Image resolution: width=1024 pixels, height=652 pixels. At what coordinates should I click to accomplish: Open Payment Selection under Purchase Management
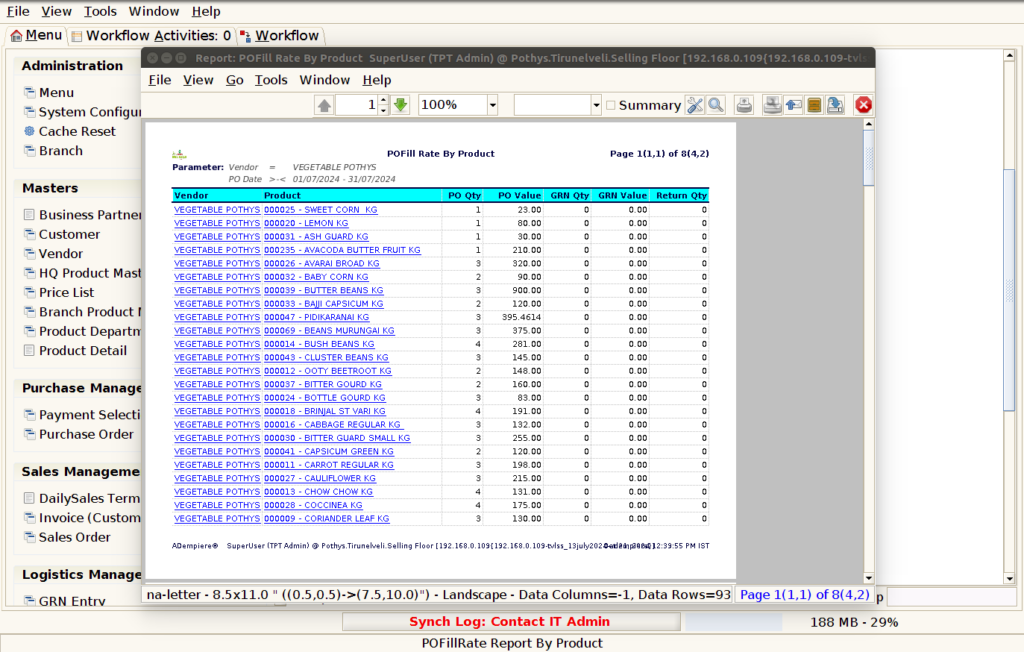click(82, 415)
